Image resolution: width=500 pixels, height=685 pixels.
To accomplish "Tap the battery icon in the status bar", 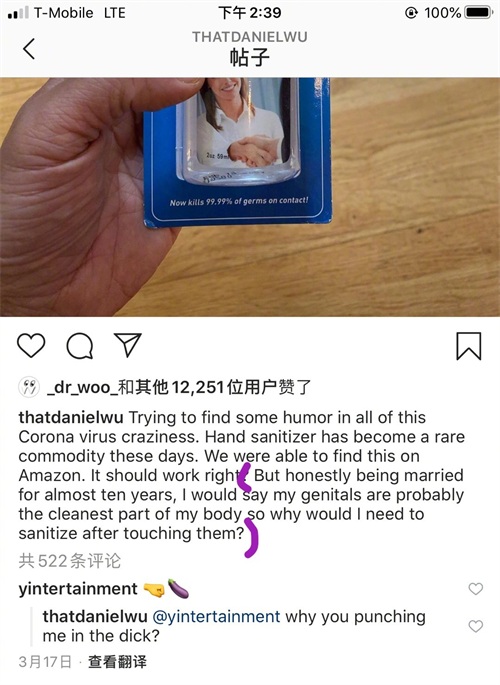I will pyautogui.click(x=479, y=12).
